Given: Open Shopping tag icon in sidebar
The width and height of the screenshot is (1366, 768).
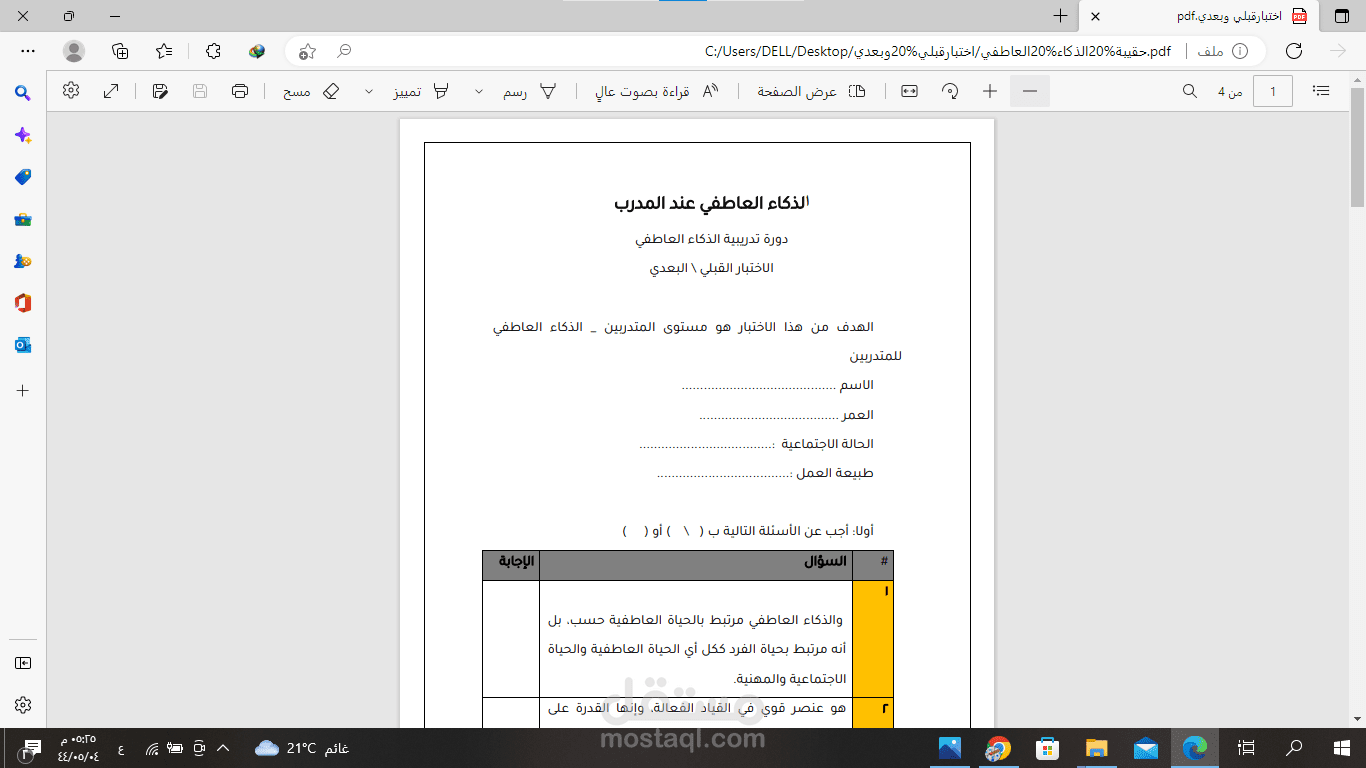Looking at the screenshot, I should pos(23,177).
